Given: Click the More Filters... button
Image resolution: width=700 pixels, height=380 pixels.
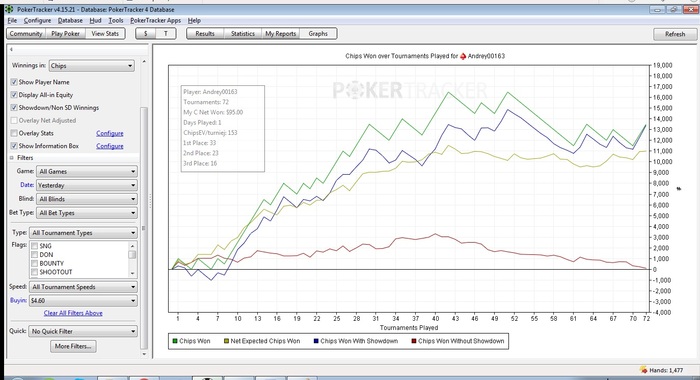Looking at the screenshot, I should pyautogui.click(x=73, y=346).
